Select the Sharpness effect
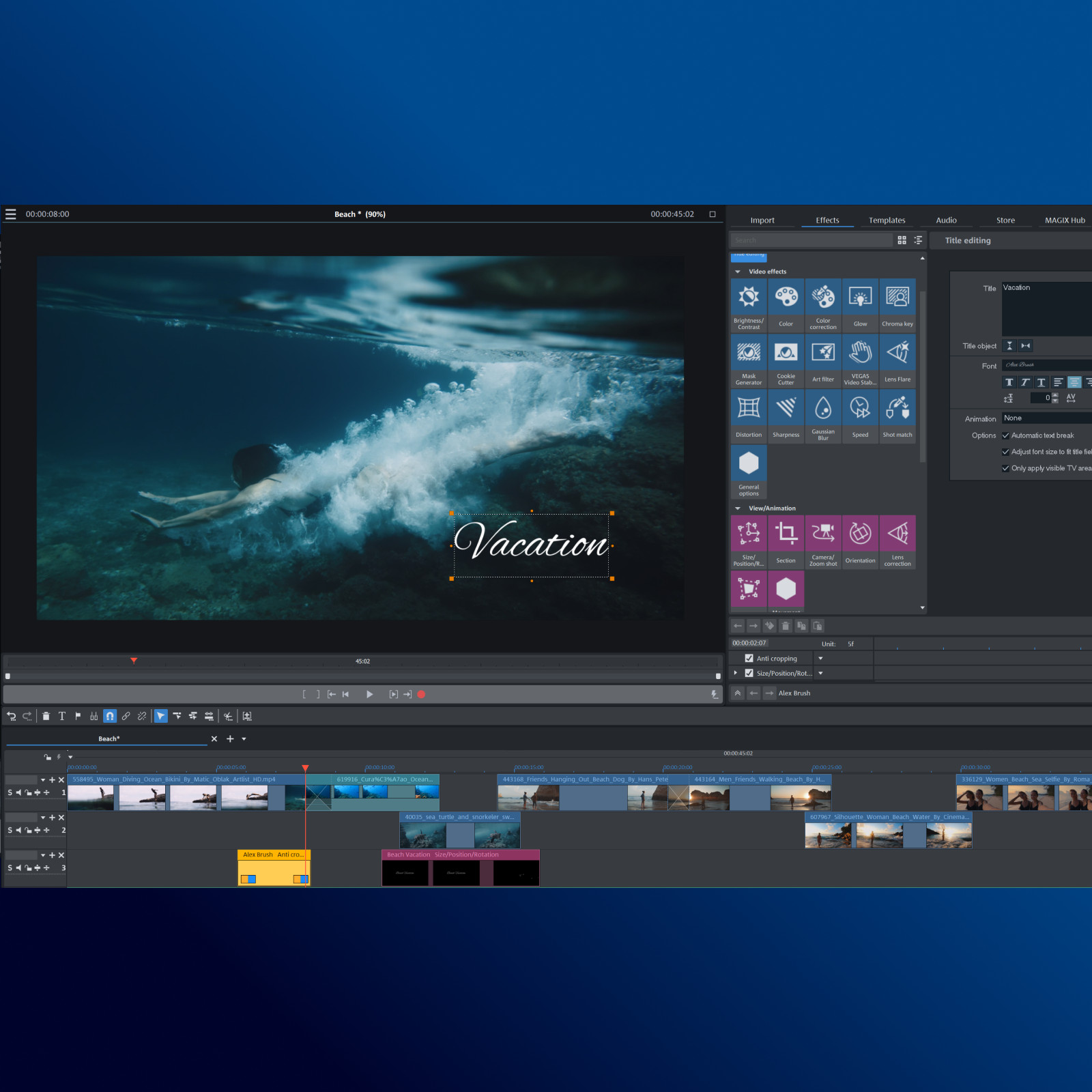The width and height of the screenshot is (1092, 1092). click(x=786, y=416)
